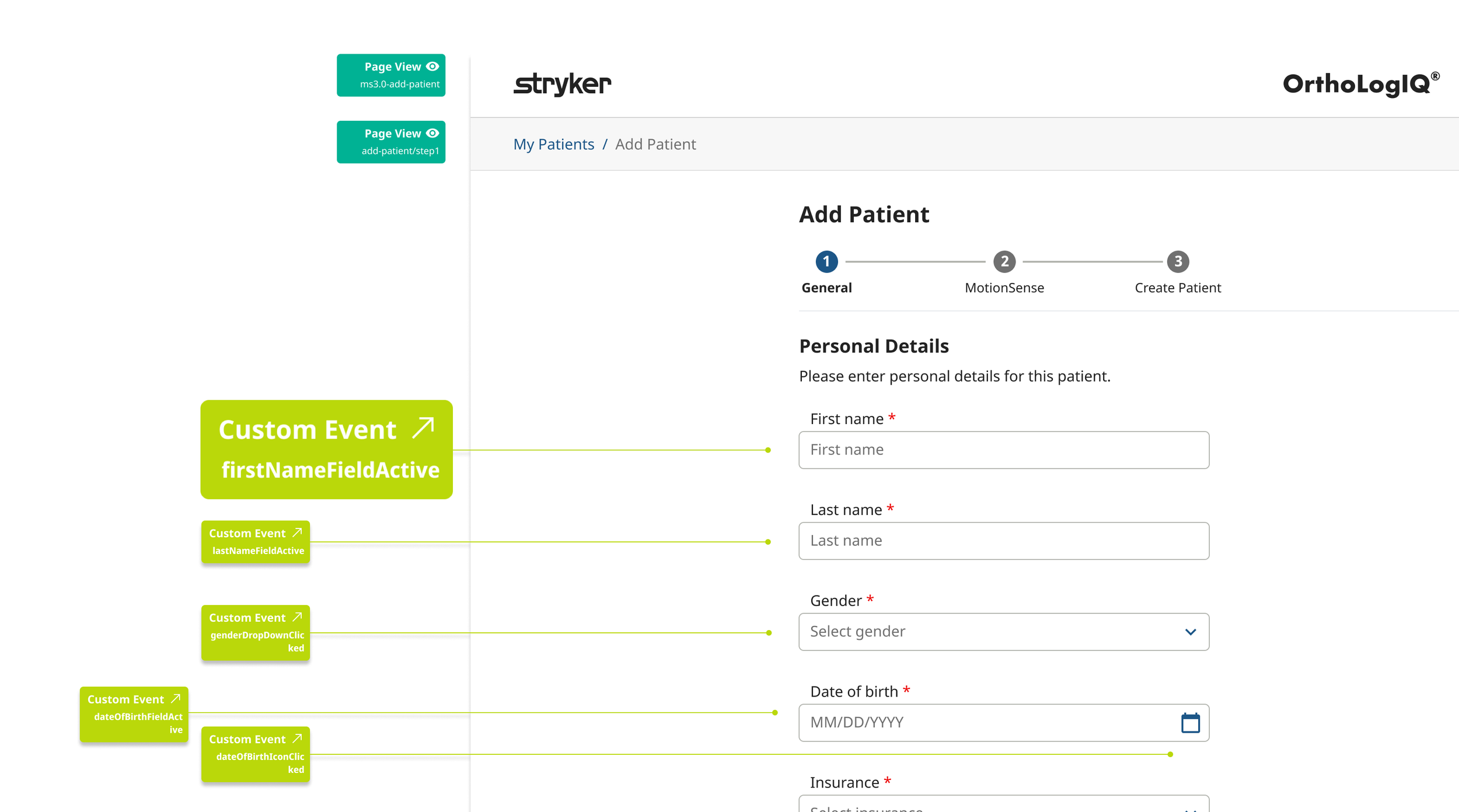Viewport: 1459px width, 812px height.
Task: Go to step 3 Create Patient
Action: click(x=1178, y=261)
